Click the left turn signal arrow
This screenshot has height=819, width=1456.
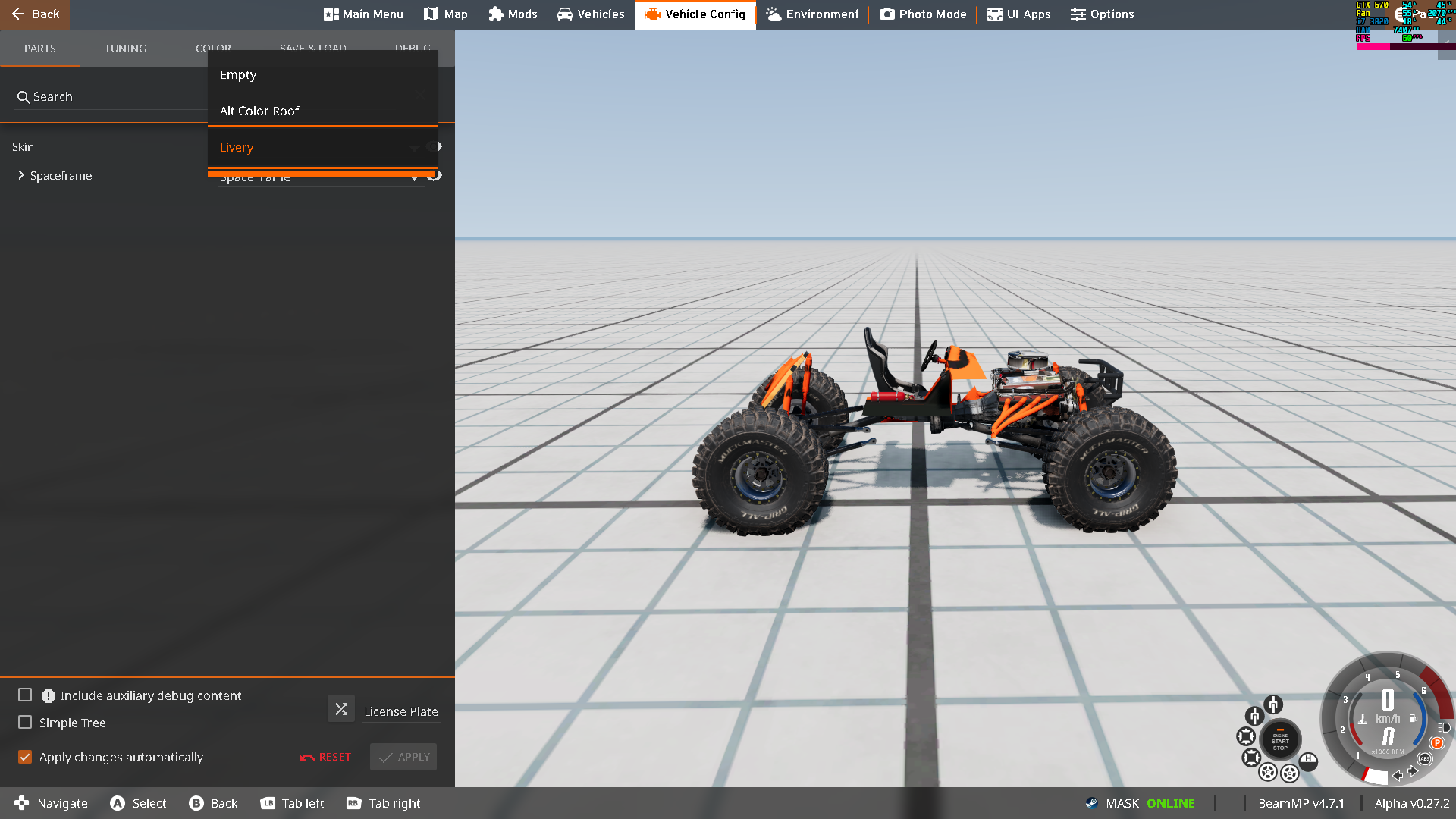1397,775
